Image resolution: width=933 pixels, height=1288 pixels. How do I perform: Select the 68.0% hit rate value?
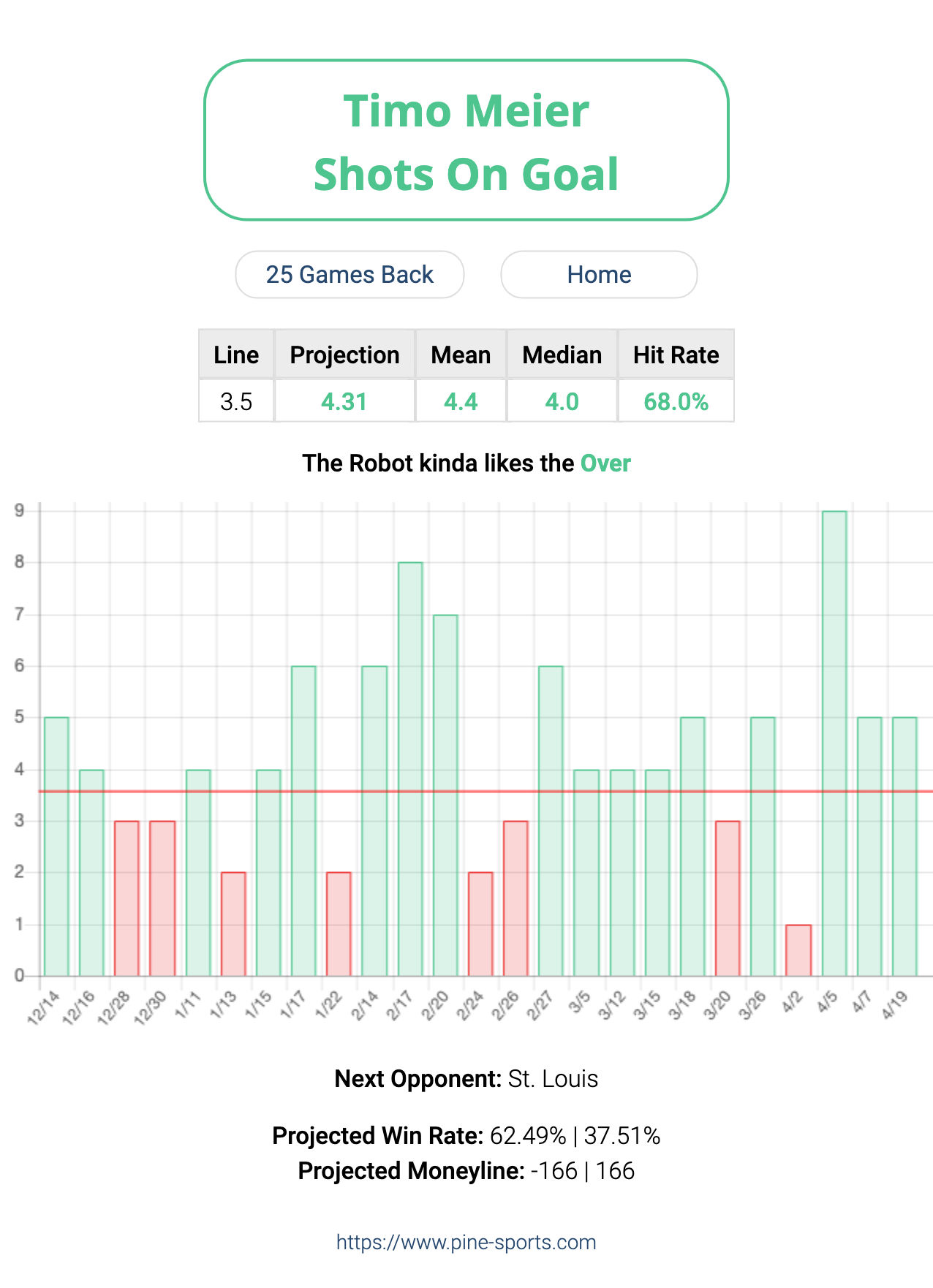[676, 401]
